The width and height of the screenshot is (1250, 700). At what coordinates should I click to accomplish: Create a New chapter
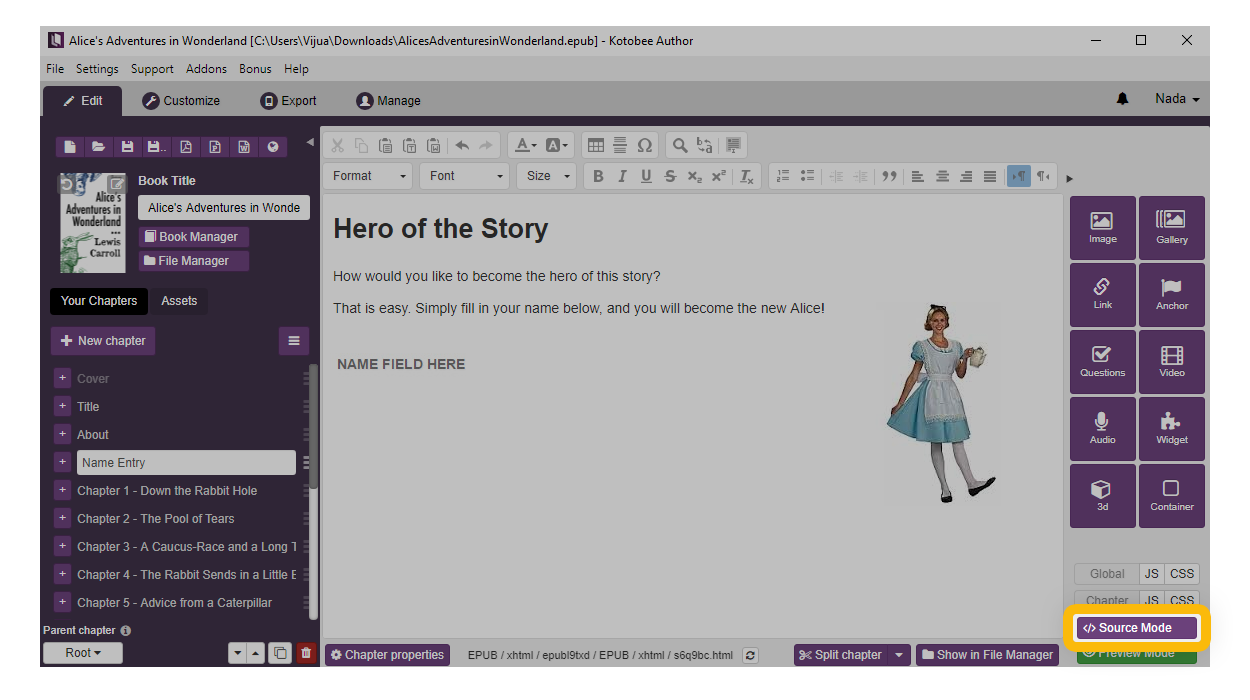(103, 341)
